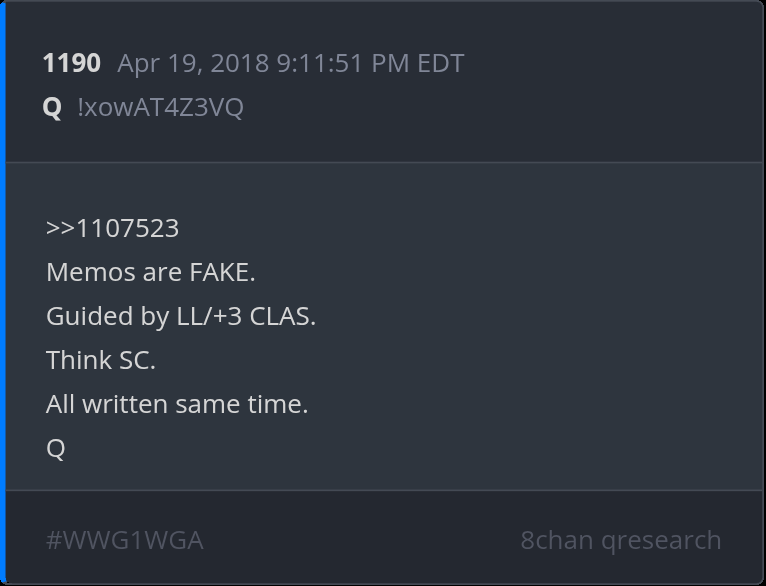Click the 9:11:51 PM EDT time text
The width and height of the screenshot is (766, 586).
(x=370, y=63)
